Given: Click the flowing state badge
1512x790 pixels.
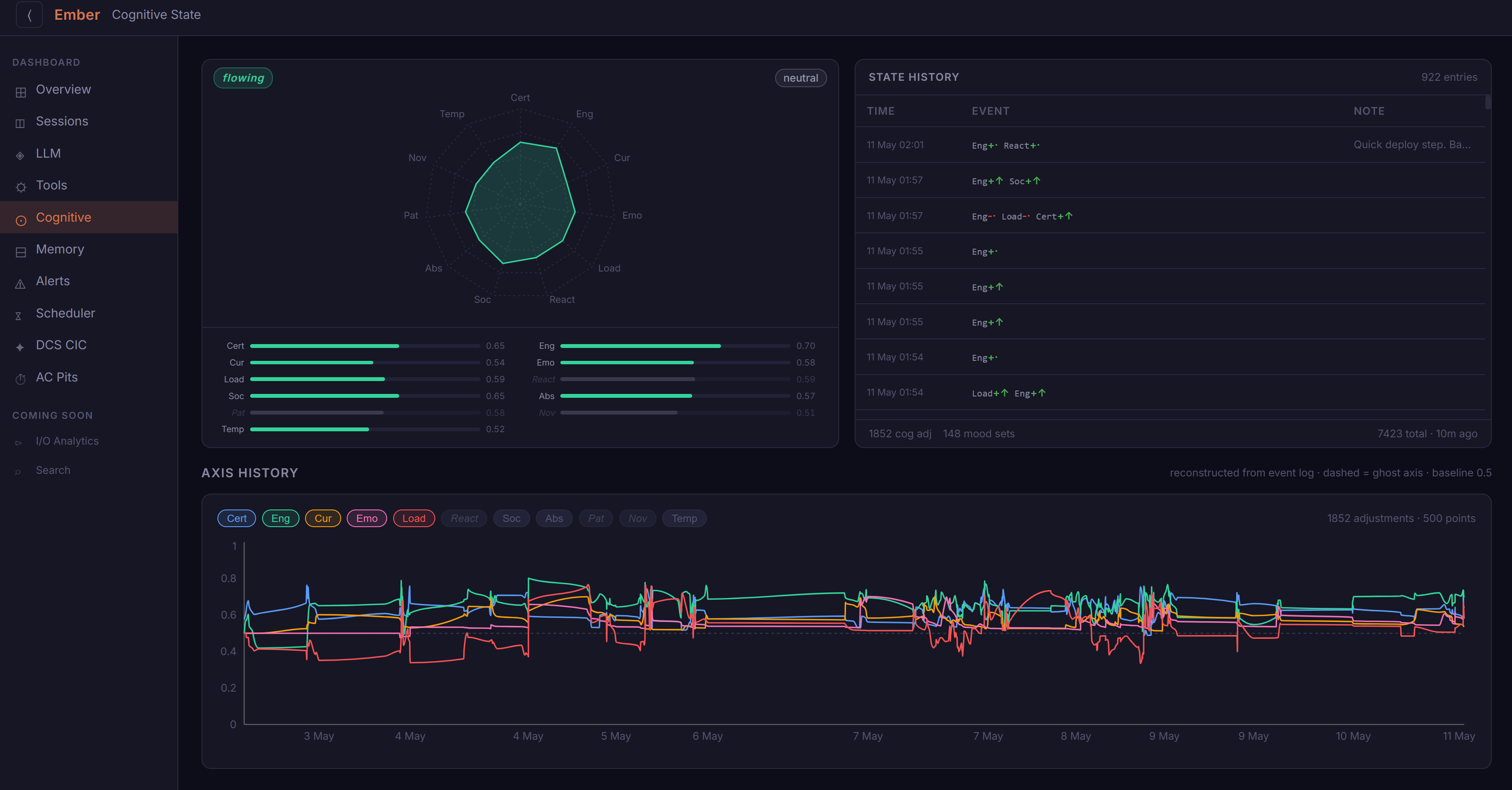Looking at the screenshot, I should tap(243, 78).
